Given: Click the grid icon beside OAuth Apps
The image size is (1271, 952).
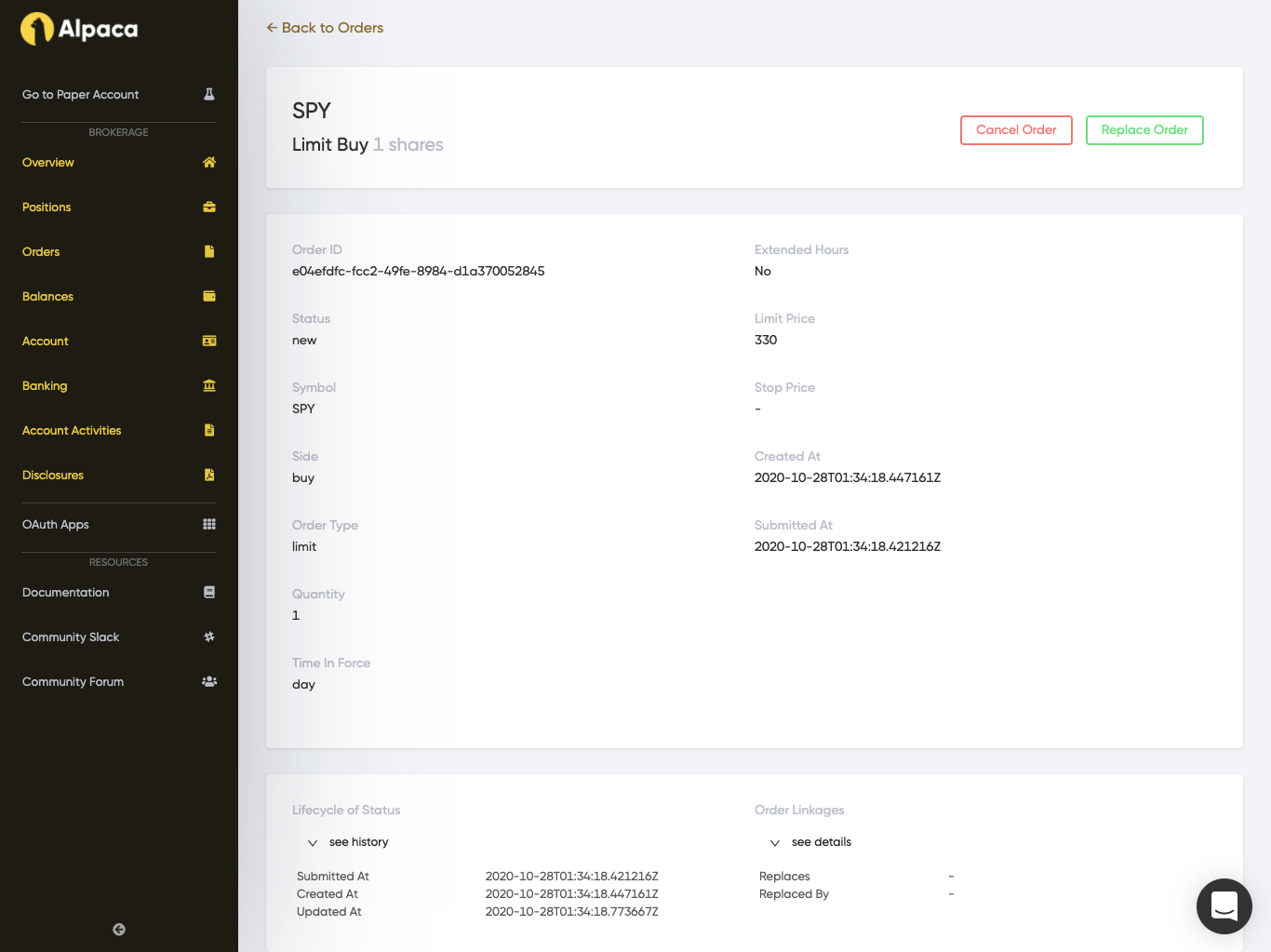Looking at the screenshot, I should (209, 524).
